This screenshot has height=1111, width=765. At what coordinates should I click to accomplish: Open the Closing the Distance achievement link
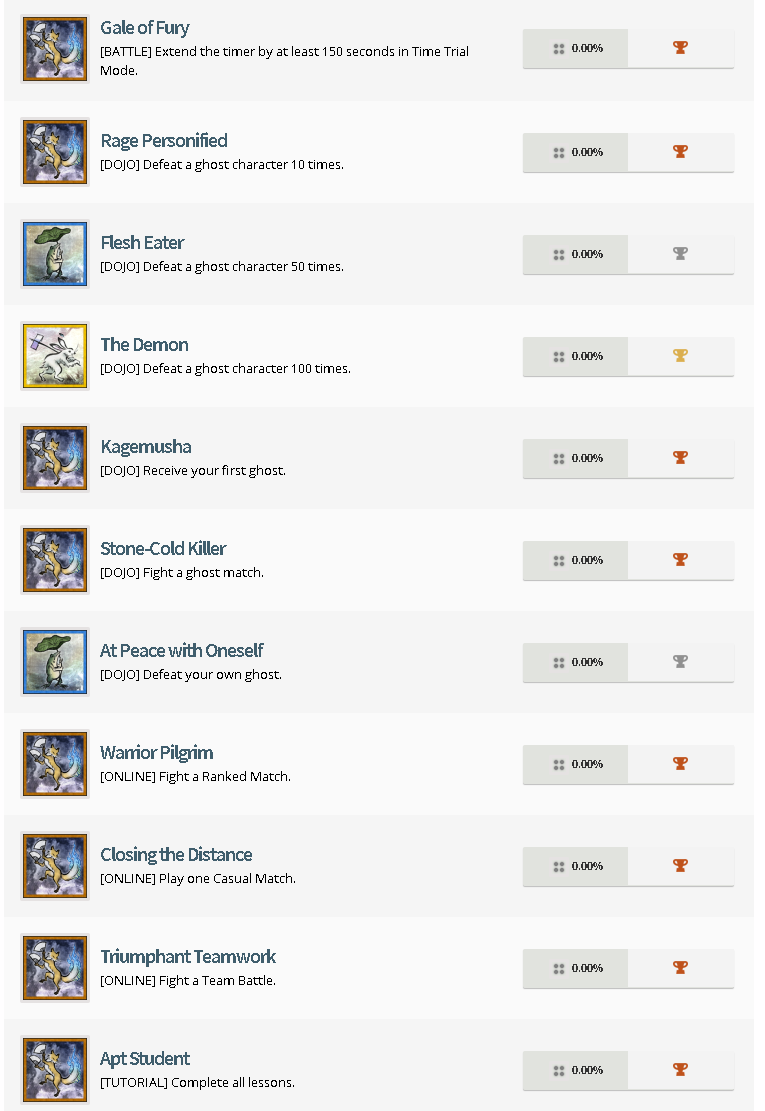[x=175, y=854]
